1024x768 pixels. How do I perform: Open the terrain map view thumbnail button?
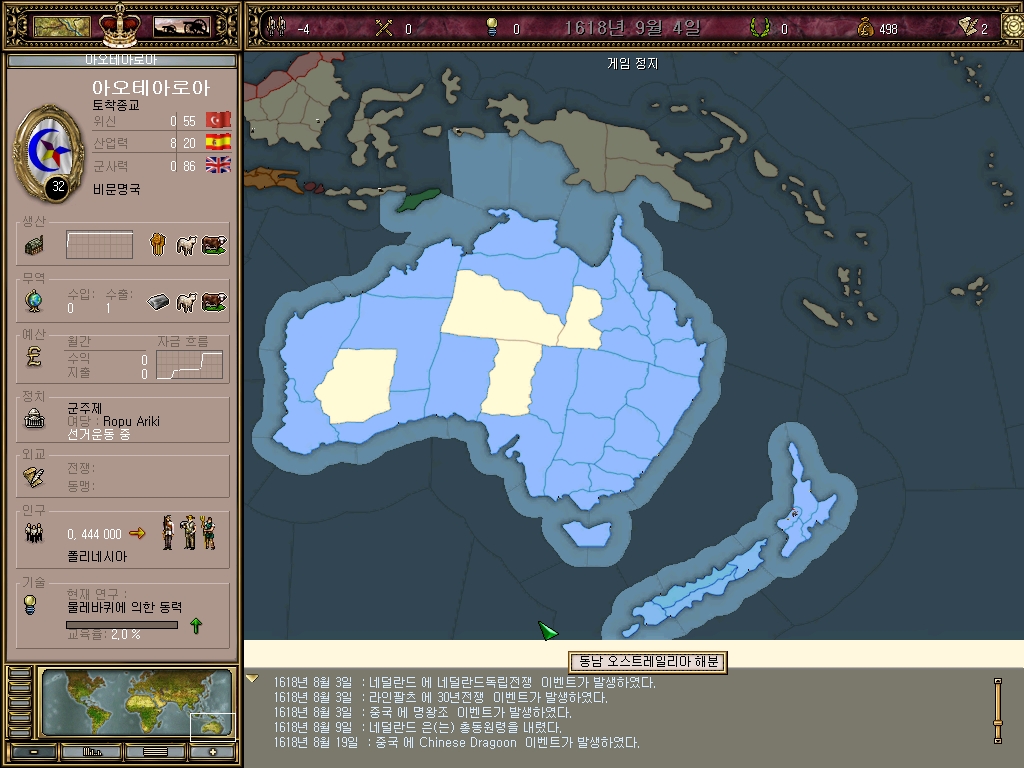tap(62, 27)
